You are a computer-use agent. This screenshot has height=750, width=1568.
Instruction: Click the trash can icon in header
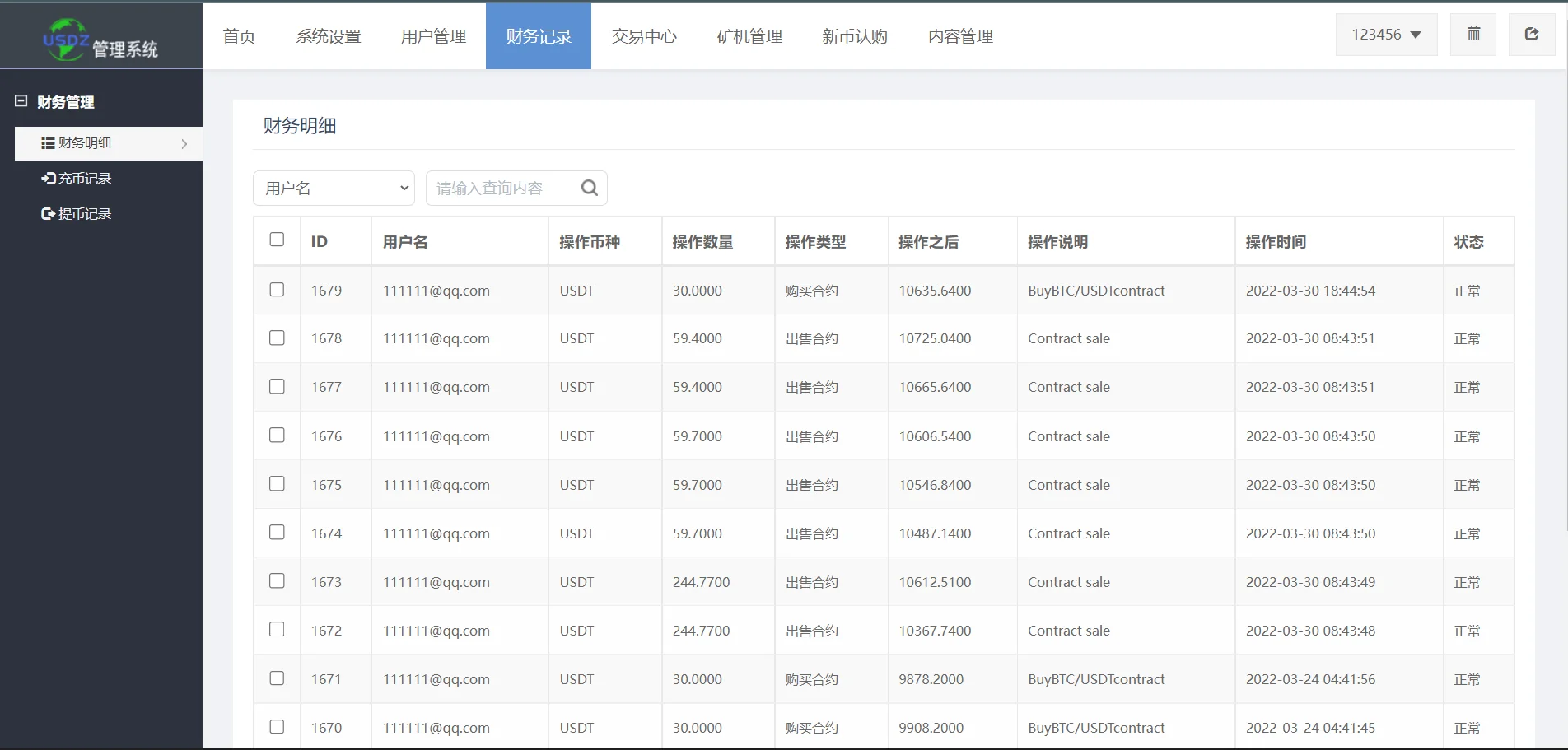[1473, 35]
